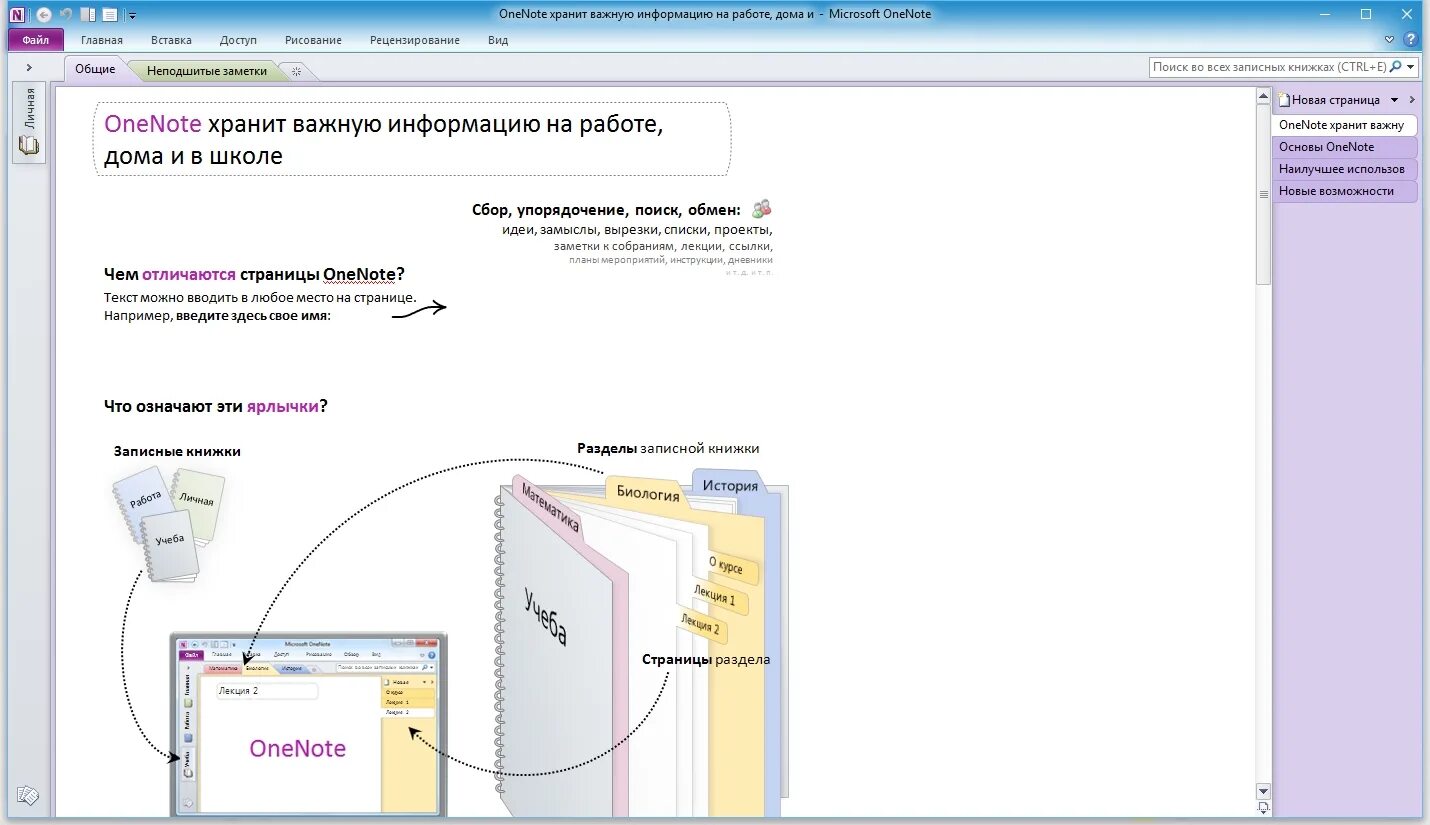Click the Unfiled Notes icon at bottom left
The image size is (1430, 825).
click(28, 796)
